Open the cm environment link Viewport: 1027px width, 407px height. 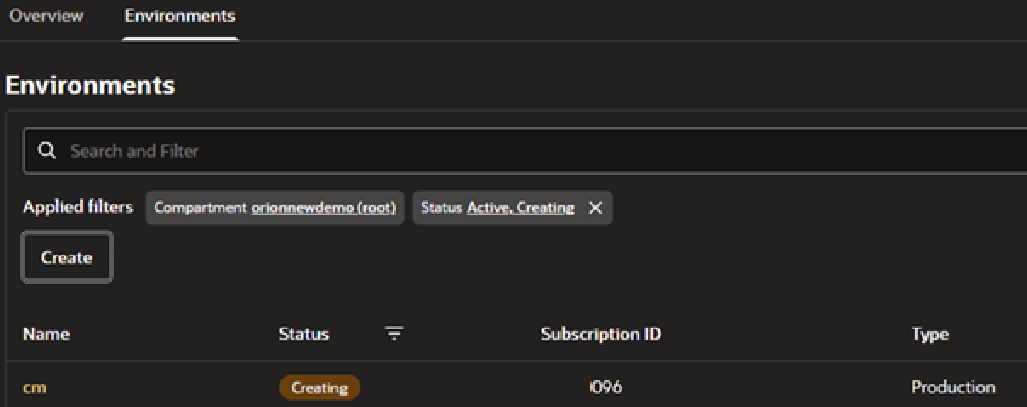pyautogui.click(x=35, y=387)
